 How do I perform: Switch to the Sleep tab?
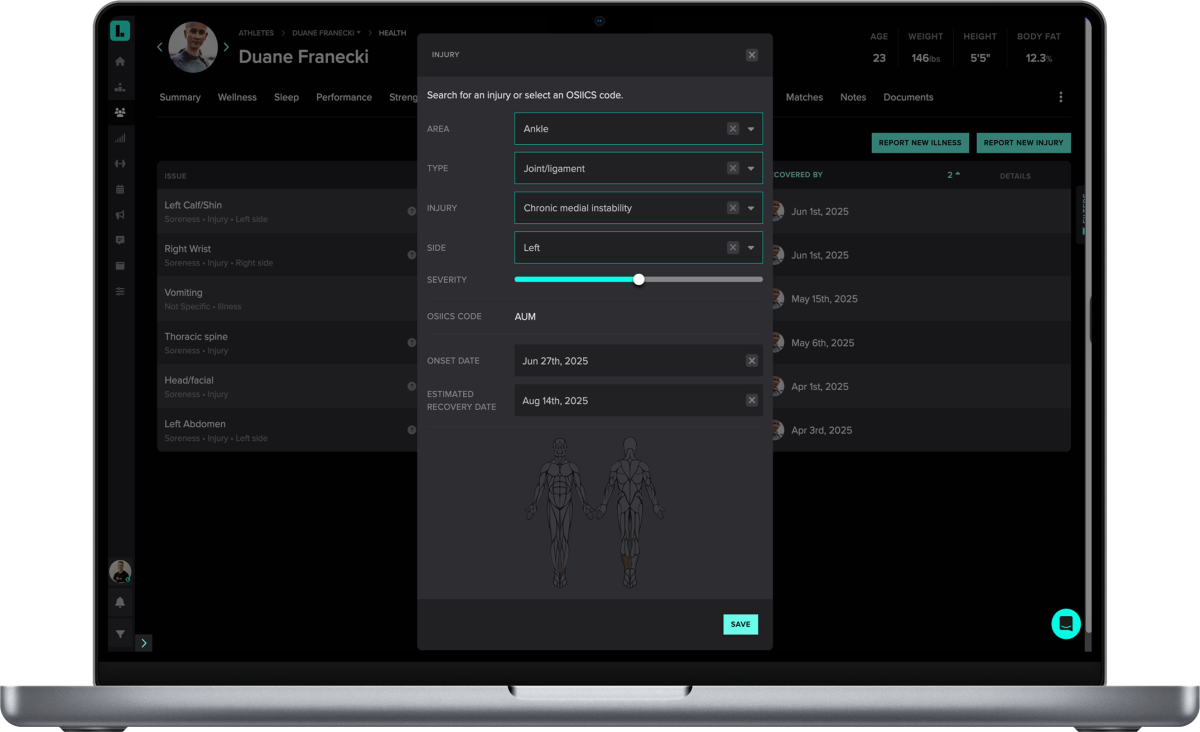(x=286, y=97)
